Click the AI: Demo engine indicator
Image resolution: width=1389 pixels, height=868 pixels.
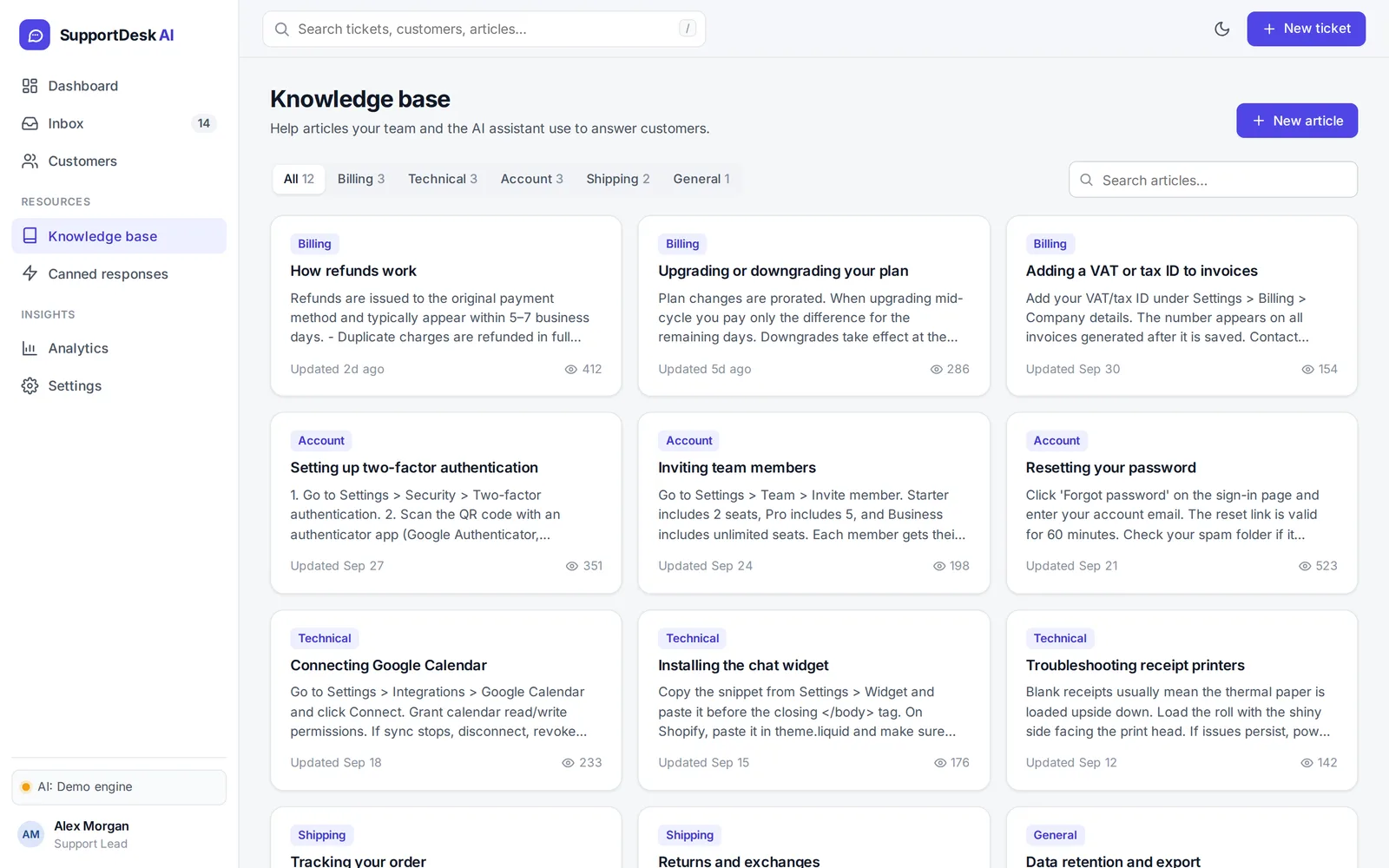click(119, 787)
